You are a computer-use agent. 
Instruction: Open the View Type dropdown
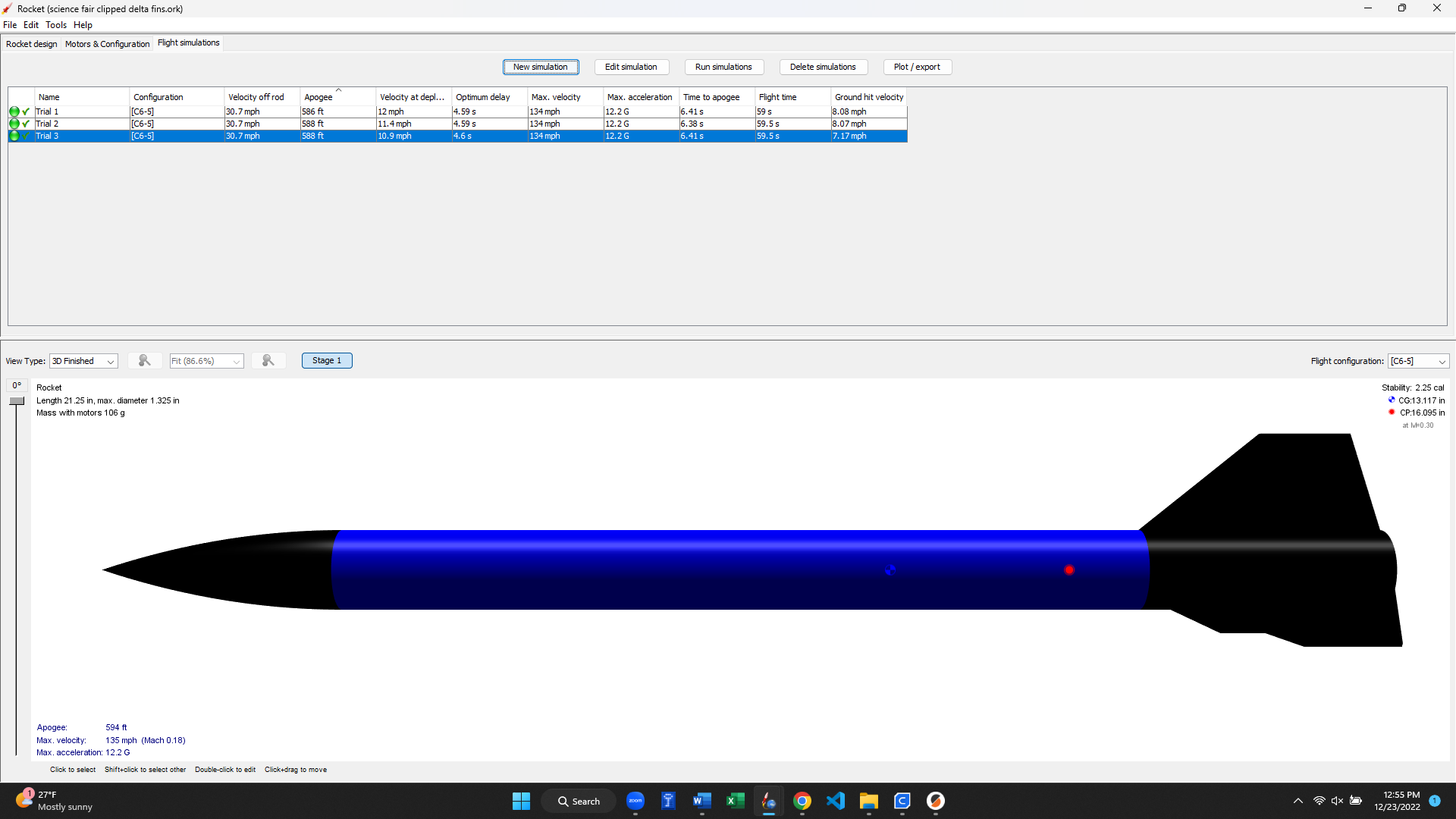(x=83, y=361)
